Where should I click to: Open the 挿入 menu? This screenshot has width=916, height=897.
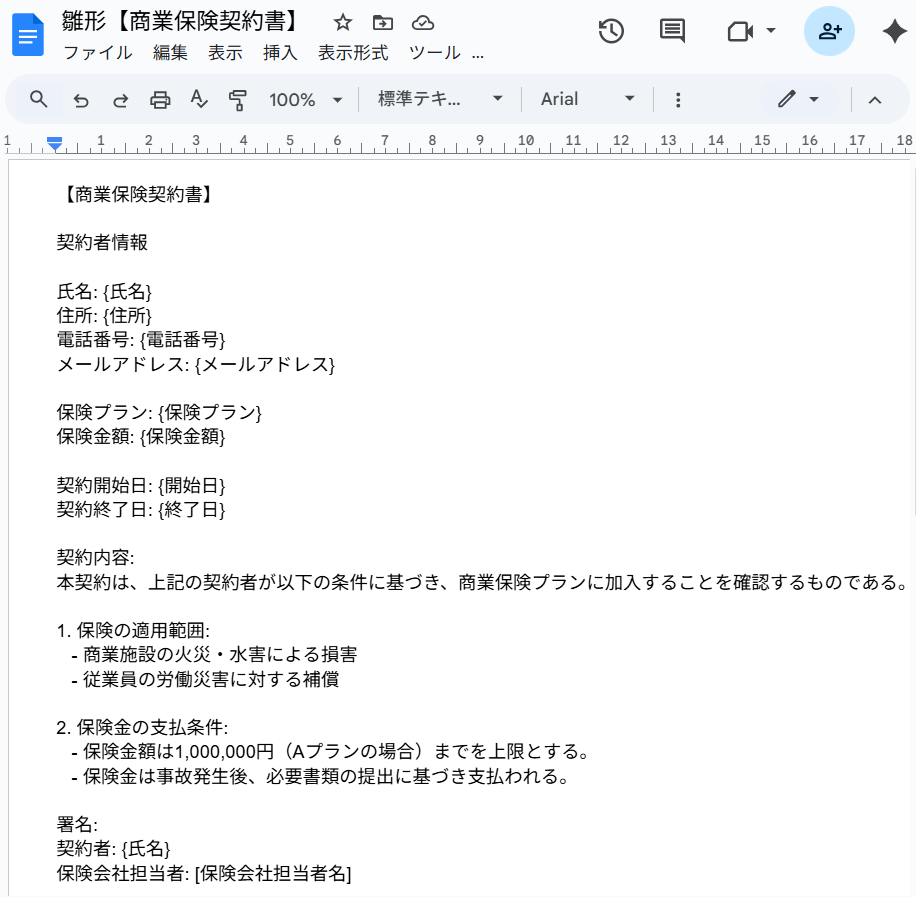[280, 53]
